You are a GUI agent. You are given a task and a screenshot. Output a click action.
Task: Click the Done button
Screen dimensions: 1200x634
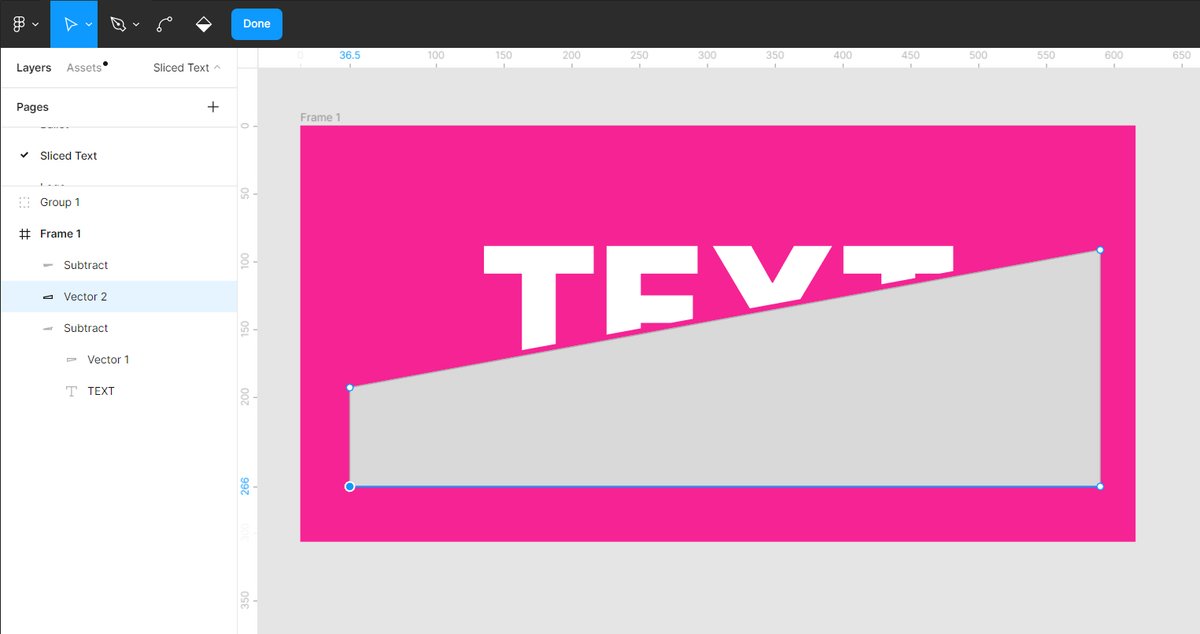pos(257,24)
